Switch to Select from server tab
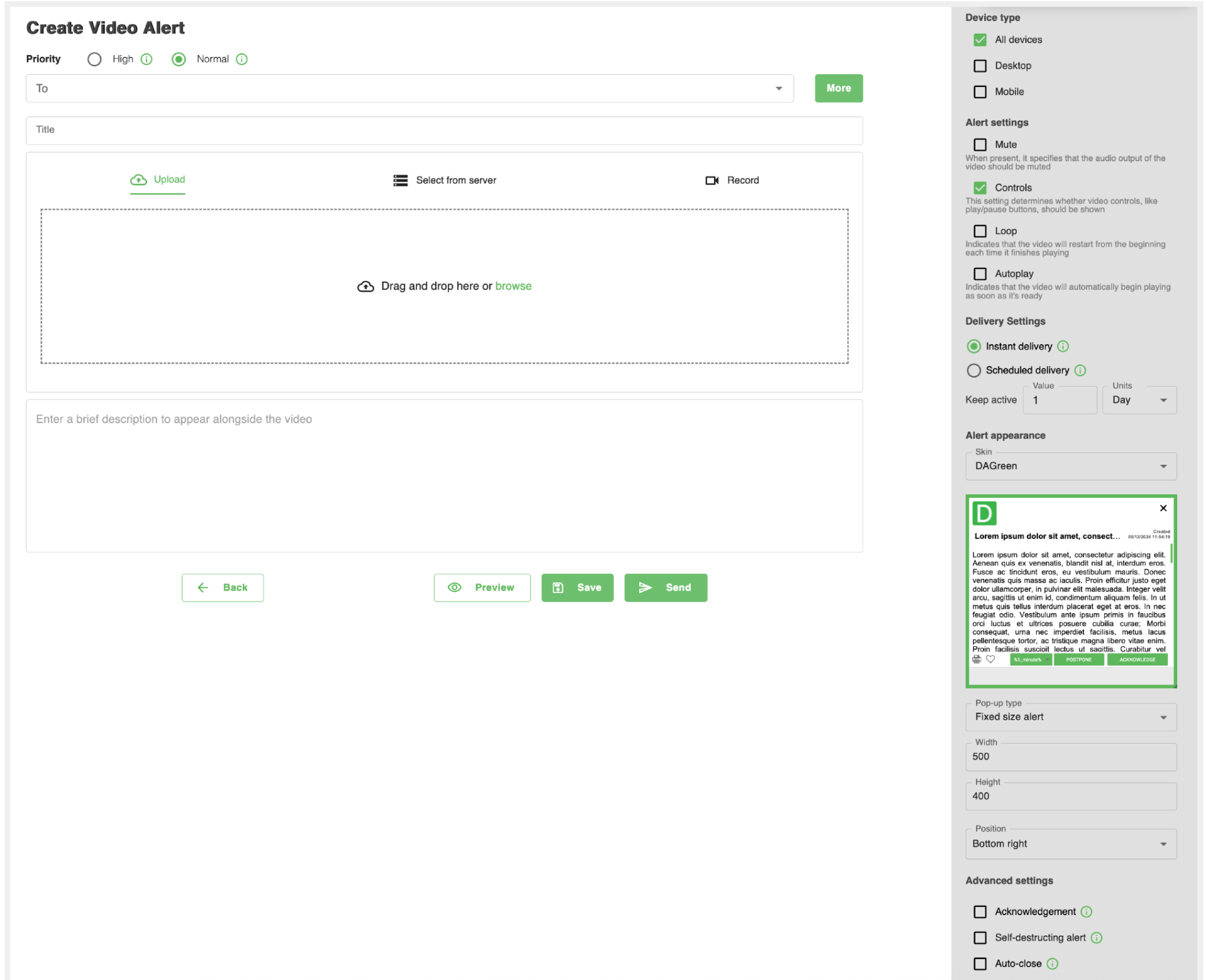 coord(445,181)
